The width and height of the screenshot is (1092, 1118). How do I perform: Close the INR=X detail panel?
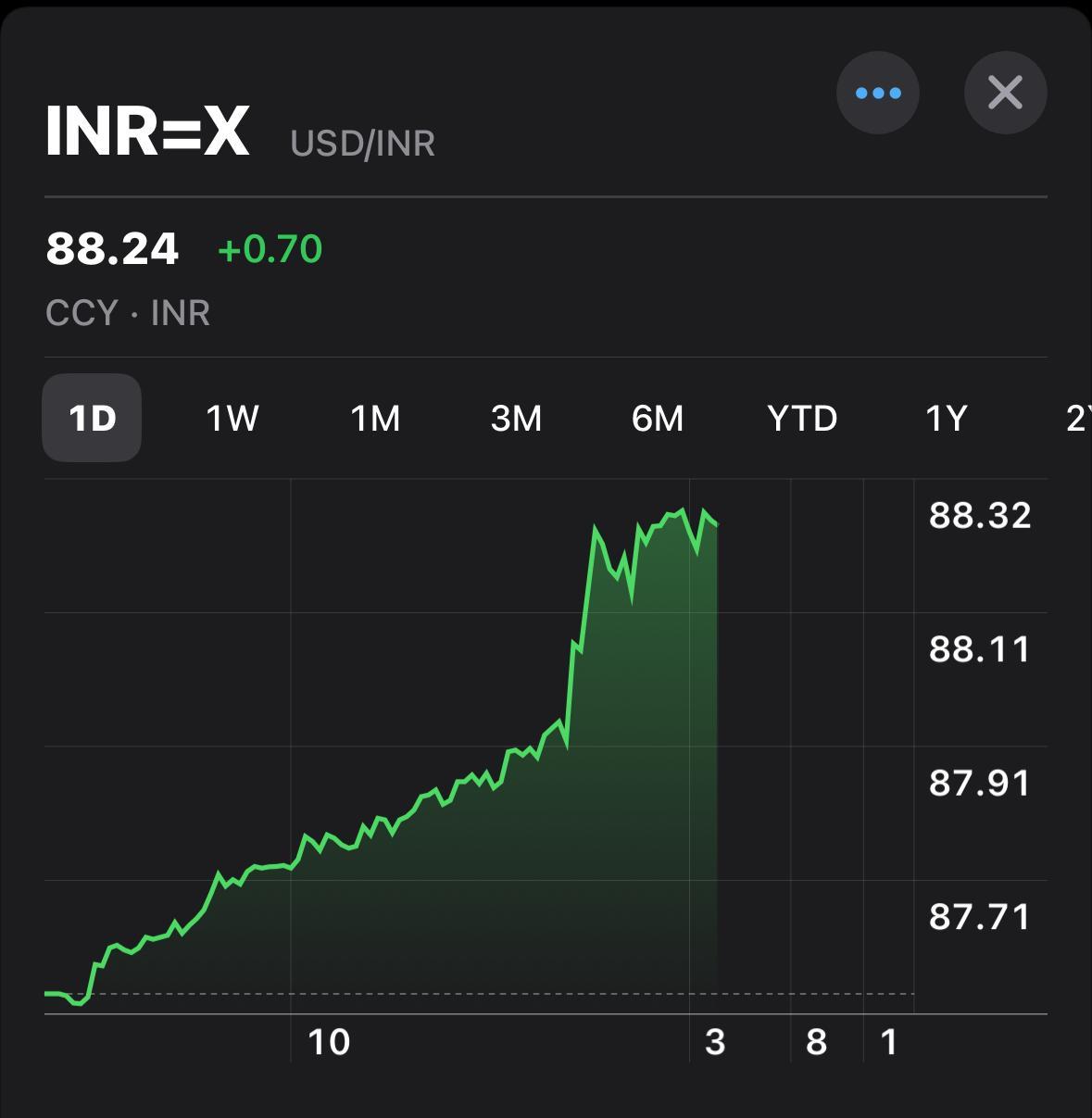click(1005, 93)
